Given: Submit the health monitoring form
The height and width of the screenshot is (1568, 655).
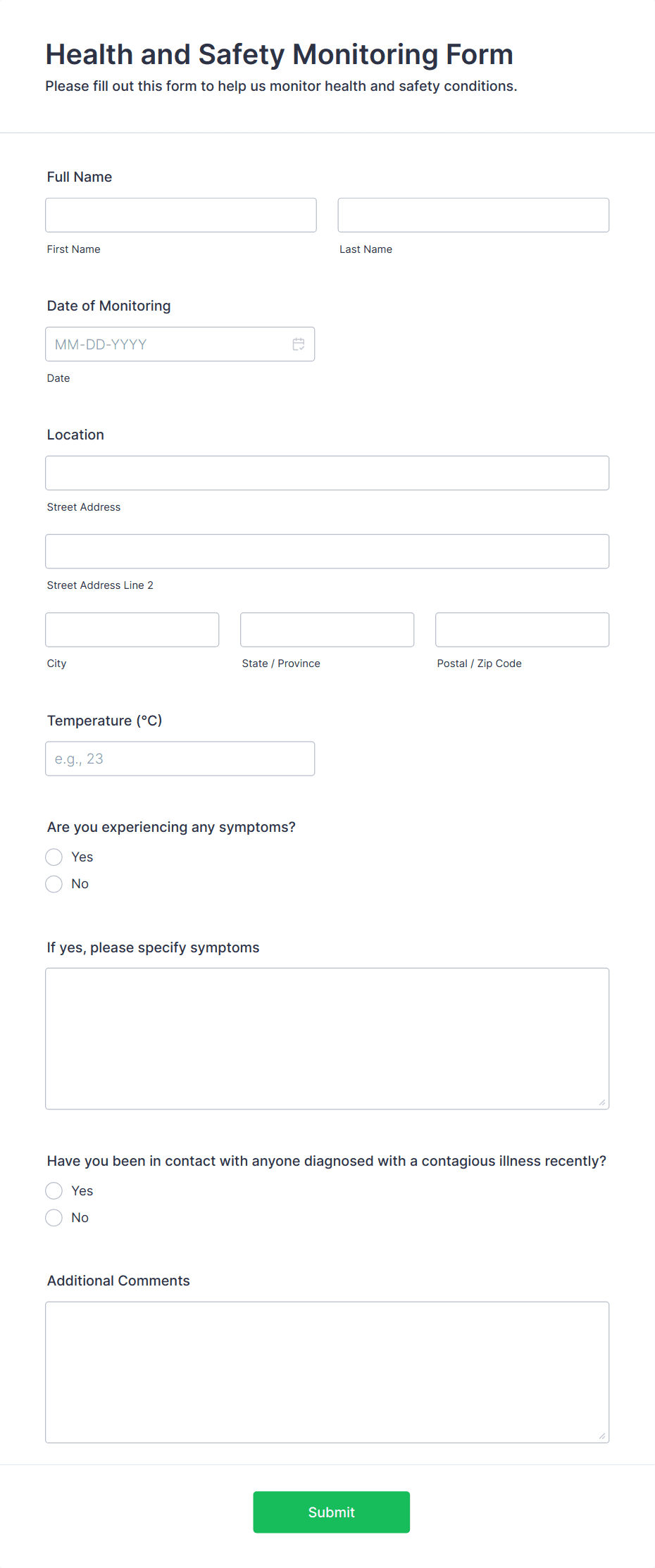Looking at the screenshot, I should click(x=332, y=1512).
